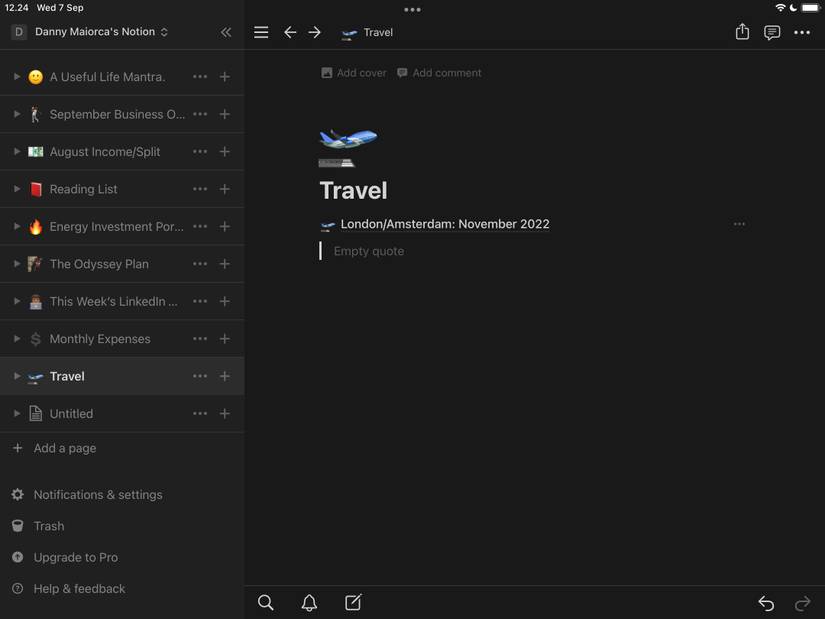Expand the Monthly Expenses page
825x619 pixels.
(x=16, y=338)
